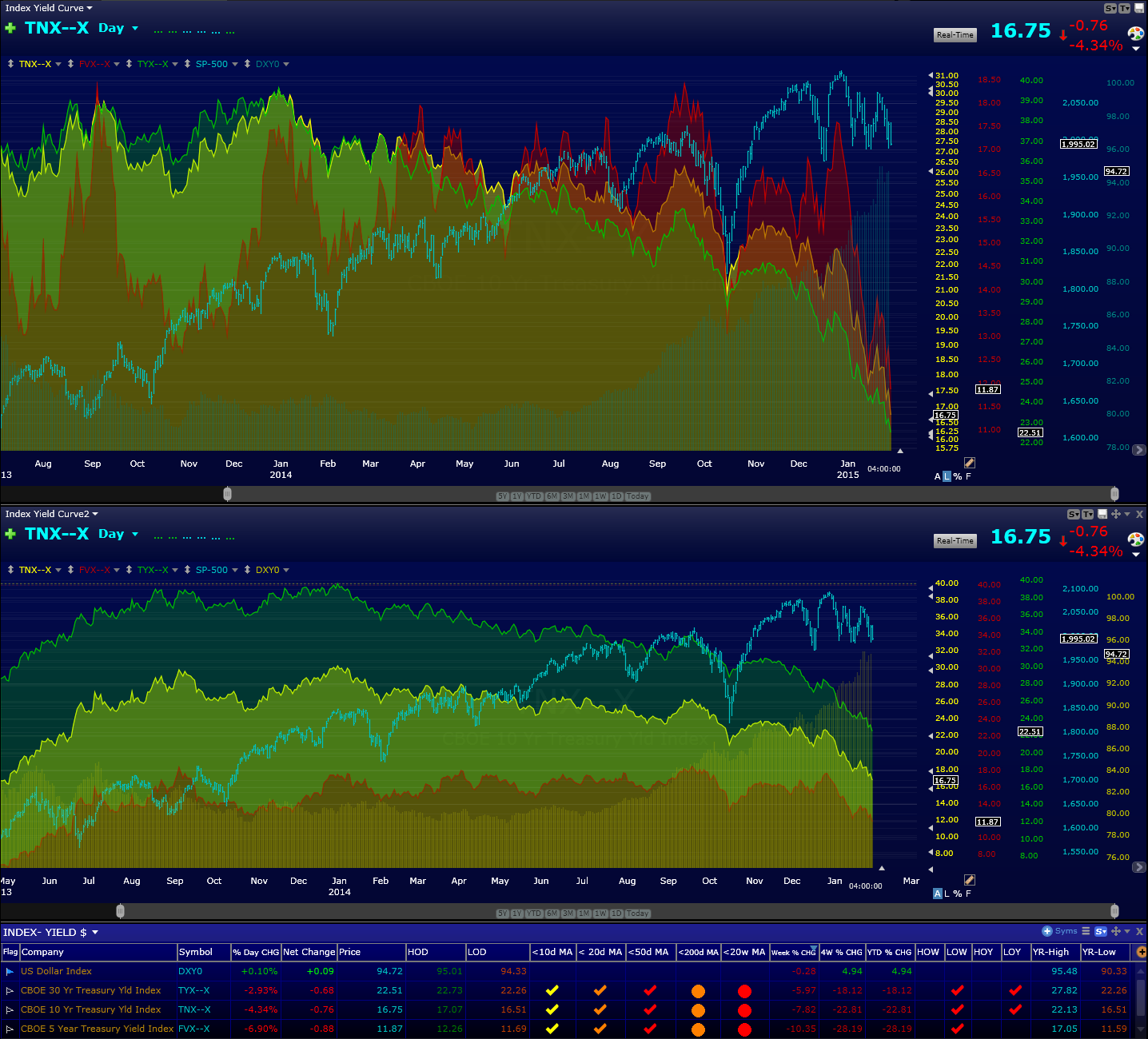Screen dimensions: 1148x1039
Task: Click the right-arrow scroll icon on top chart
Action: 1139,450
